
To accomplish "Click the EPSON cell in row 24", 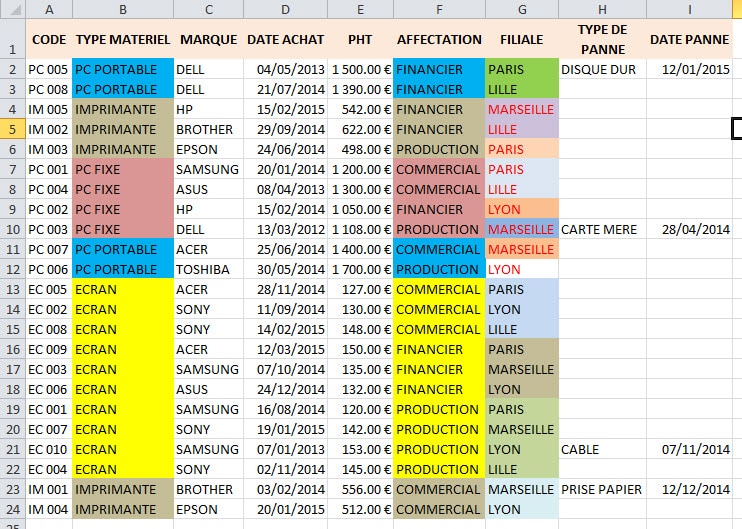I will 209,509.
